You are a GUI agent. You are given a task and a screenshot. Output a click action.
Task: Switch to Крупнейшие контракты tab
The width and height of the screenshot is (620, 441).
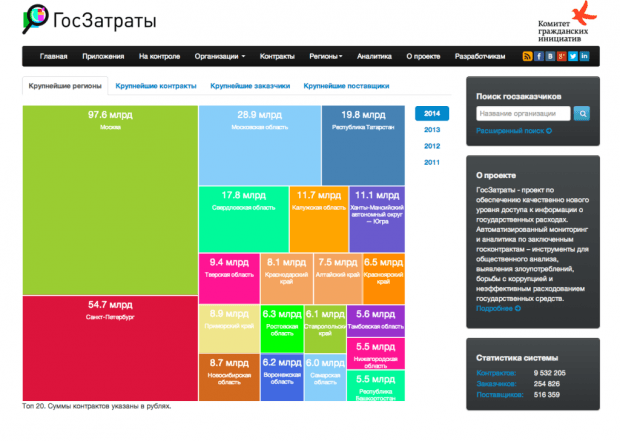[x=155, y=86]
